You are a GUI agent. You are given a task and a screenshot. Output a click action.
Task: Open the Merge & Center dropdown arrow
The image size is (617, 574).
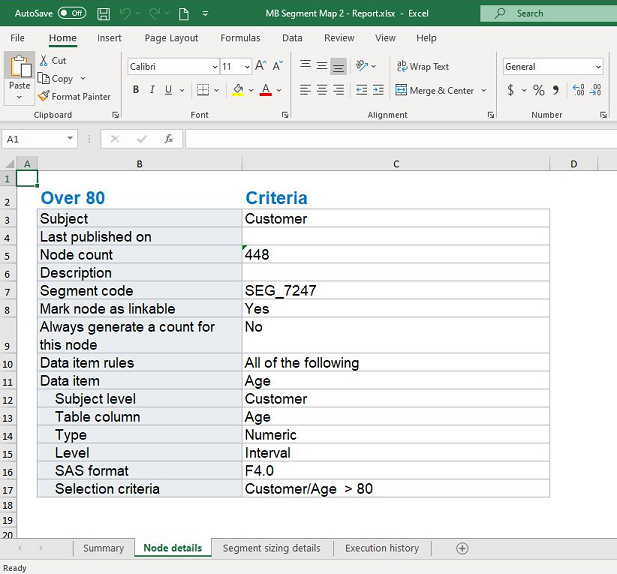(x=484, y=91)
